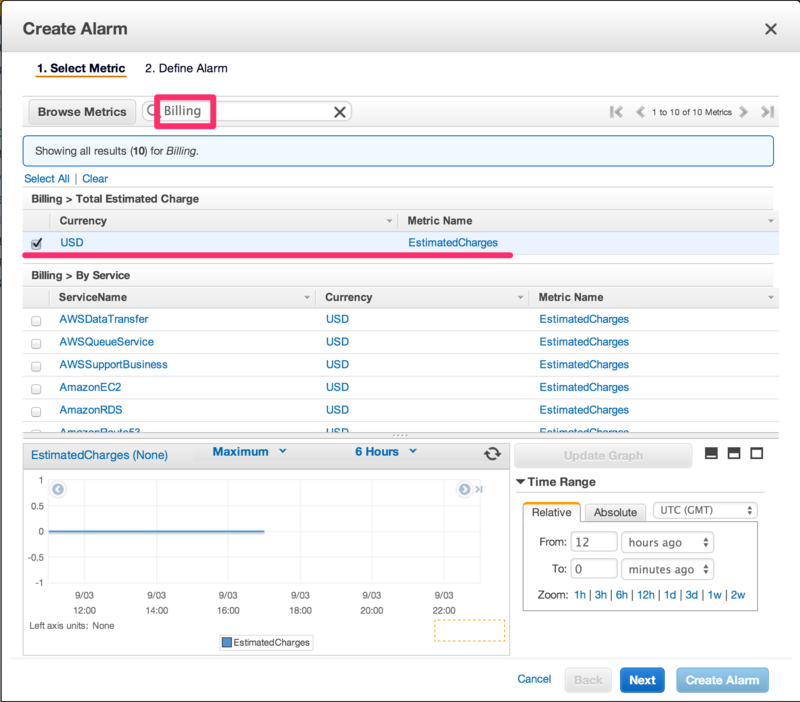Viewport: 800px width, 702px height.
Task: Check the AWSQueueService metric row
Action: click(36, 344)
